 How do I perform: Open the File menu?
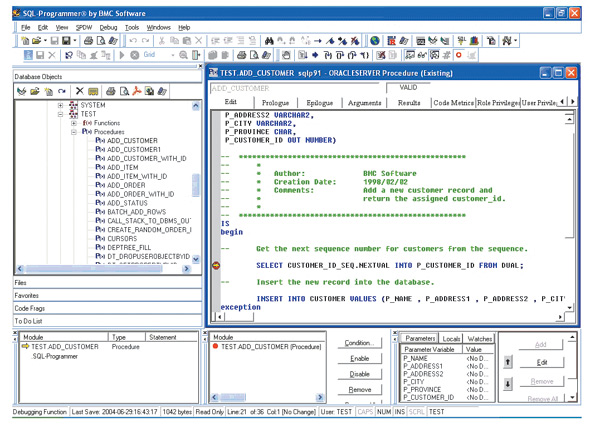tap(26, 28)
